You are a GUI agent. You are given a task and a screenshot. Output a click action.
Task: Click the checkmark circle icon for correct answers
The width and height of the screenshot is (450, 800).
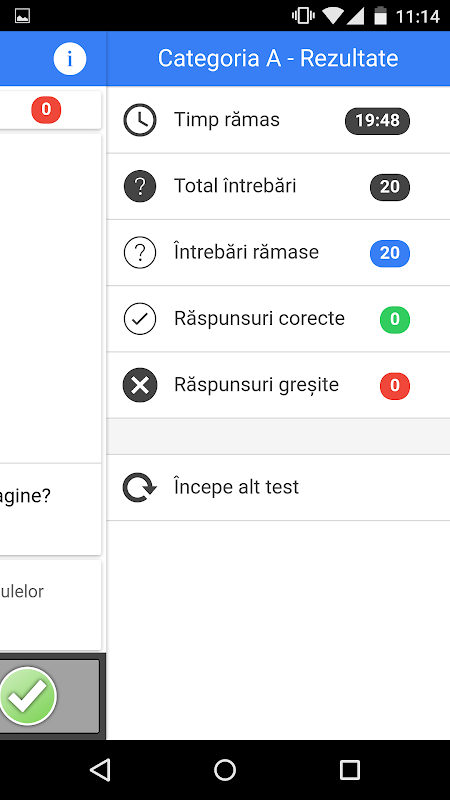[140, 319]
